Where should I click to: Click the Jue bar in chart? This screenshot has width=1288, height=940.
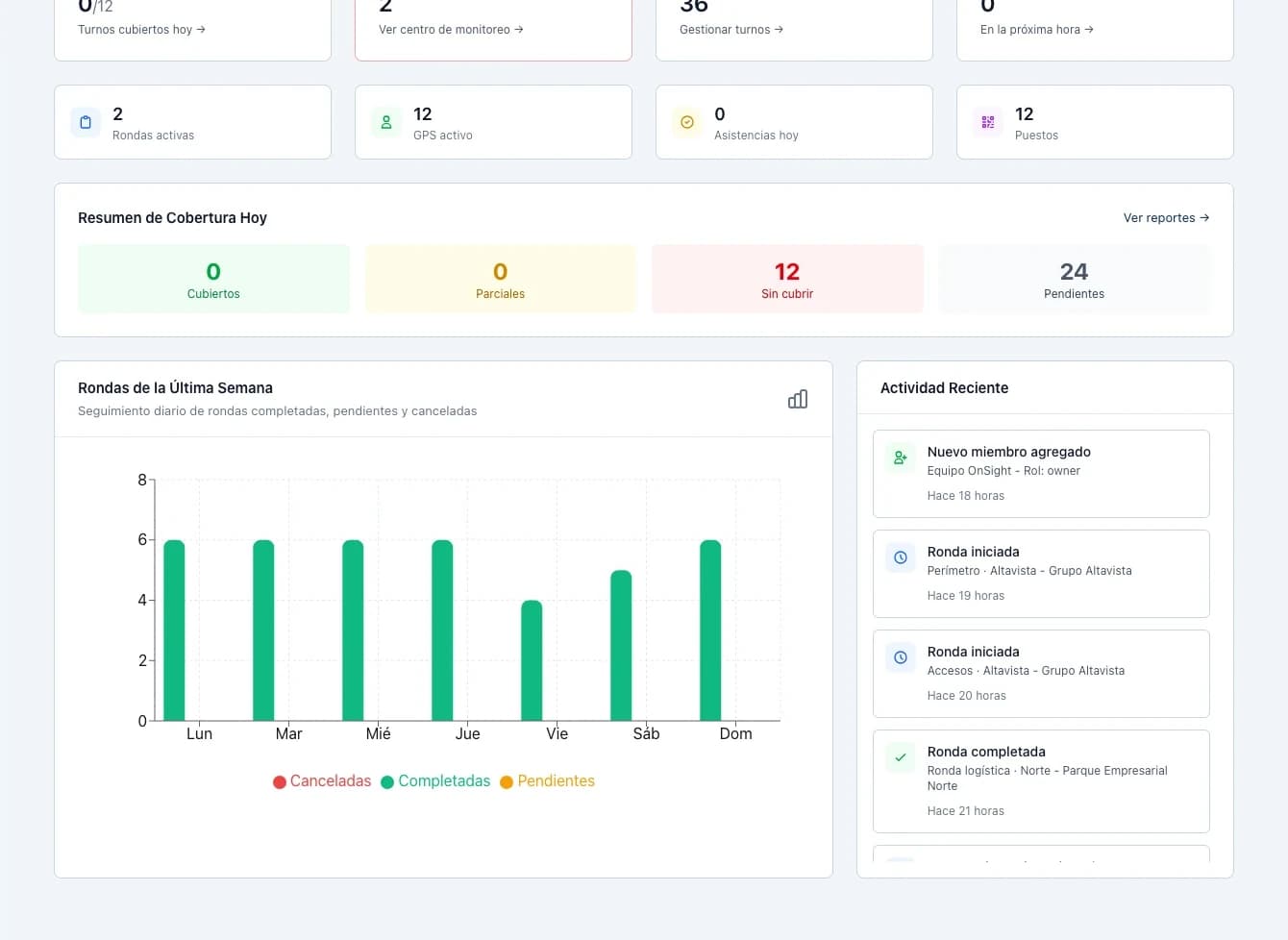442,631
